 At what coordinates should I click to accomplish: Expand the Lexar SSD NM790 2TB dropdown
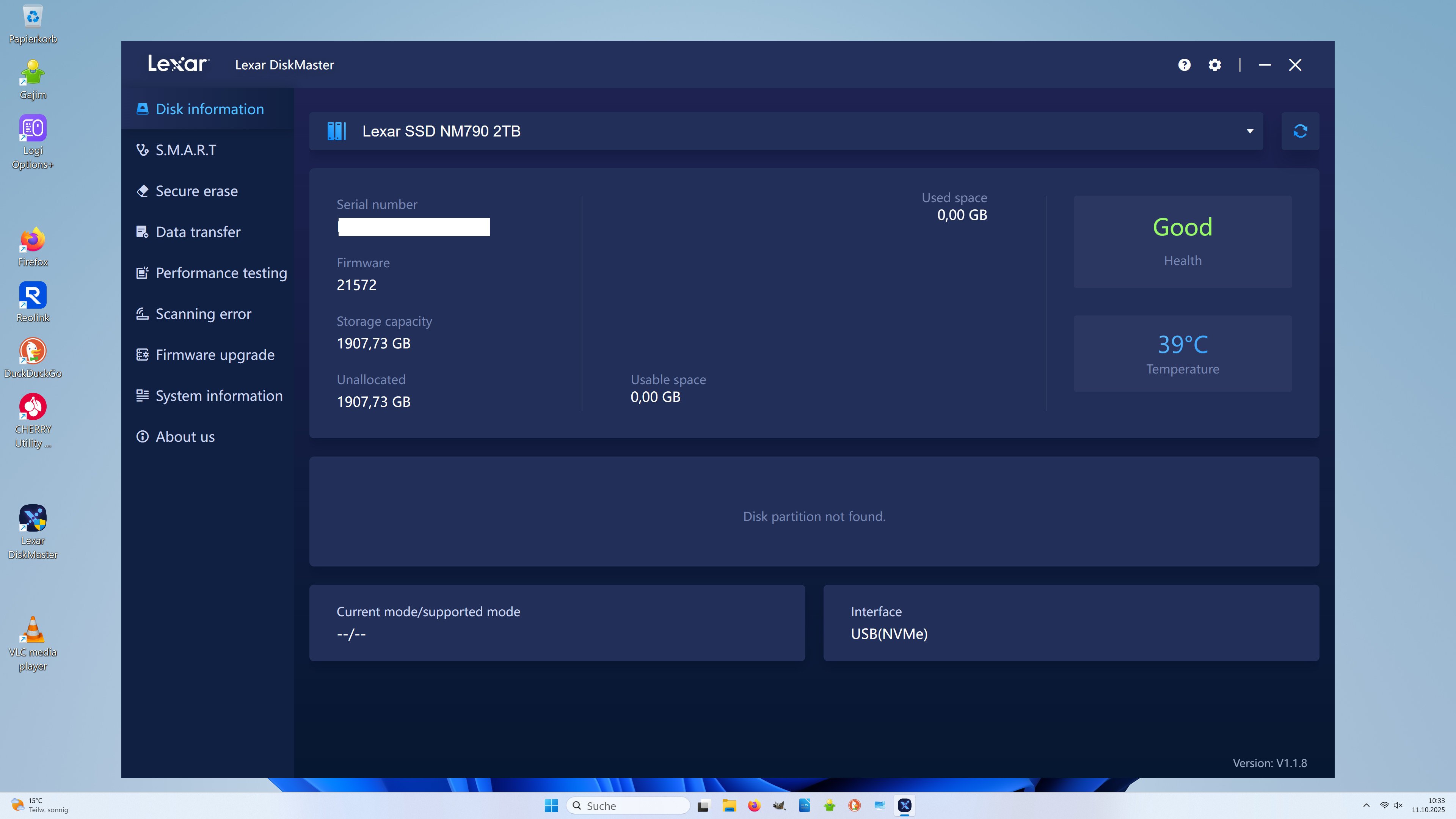(x=1250, y=131)
